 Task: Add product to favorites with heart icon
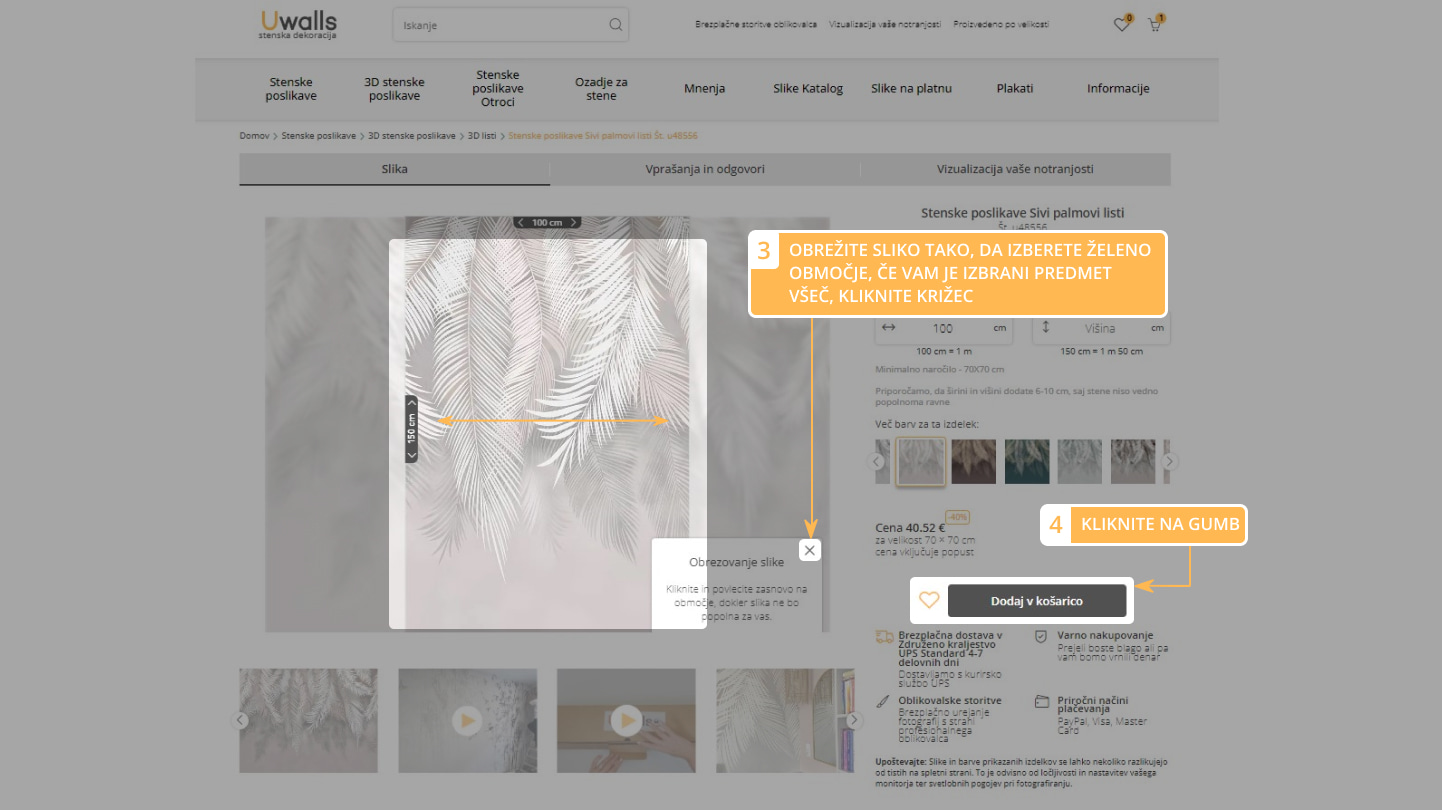[929, 600]
